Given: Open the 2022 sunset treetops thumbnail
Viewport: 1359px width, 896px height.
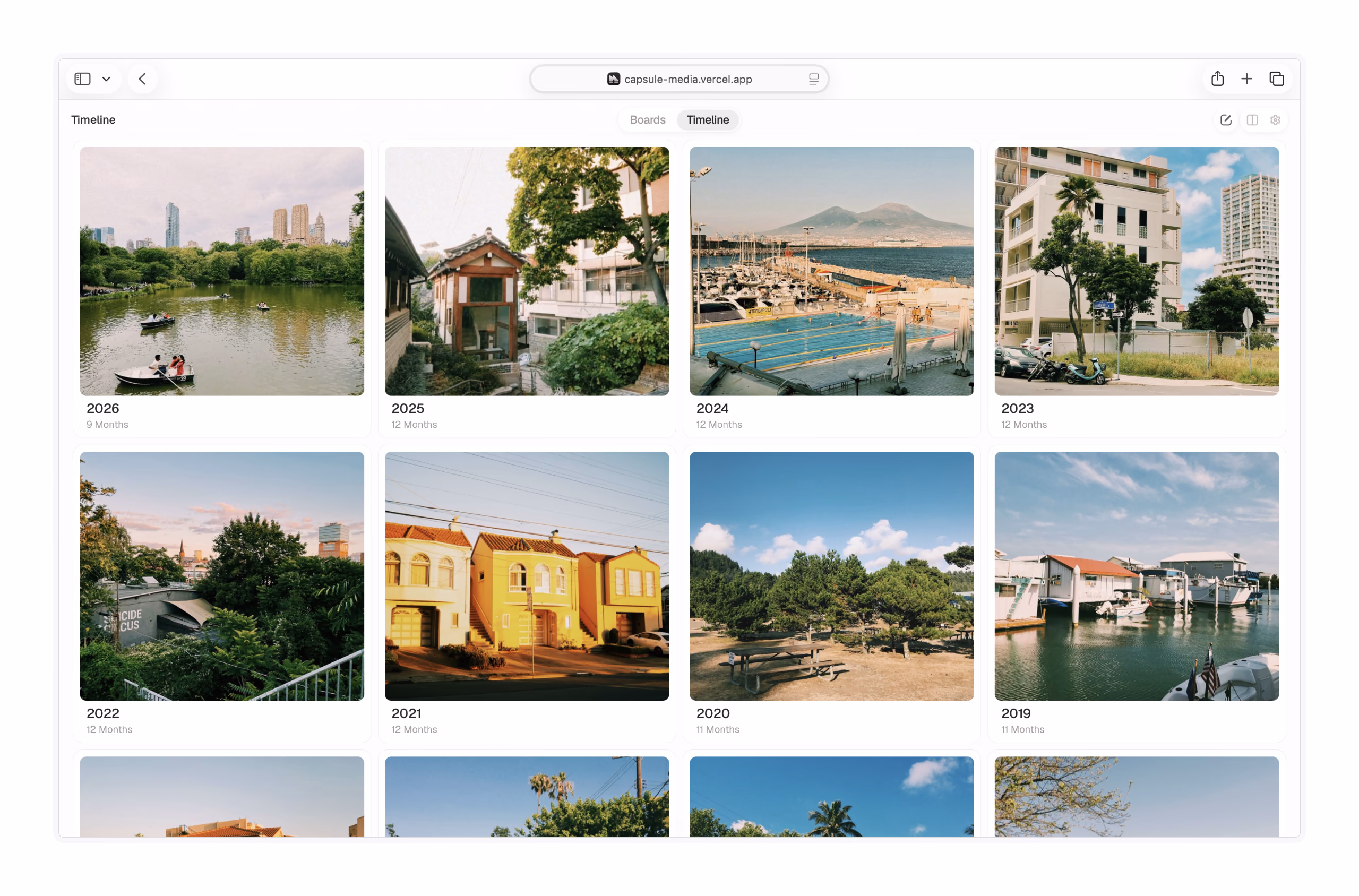Looking at the screenshot, I should (222, 576).
